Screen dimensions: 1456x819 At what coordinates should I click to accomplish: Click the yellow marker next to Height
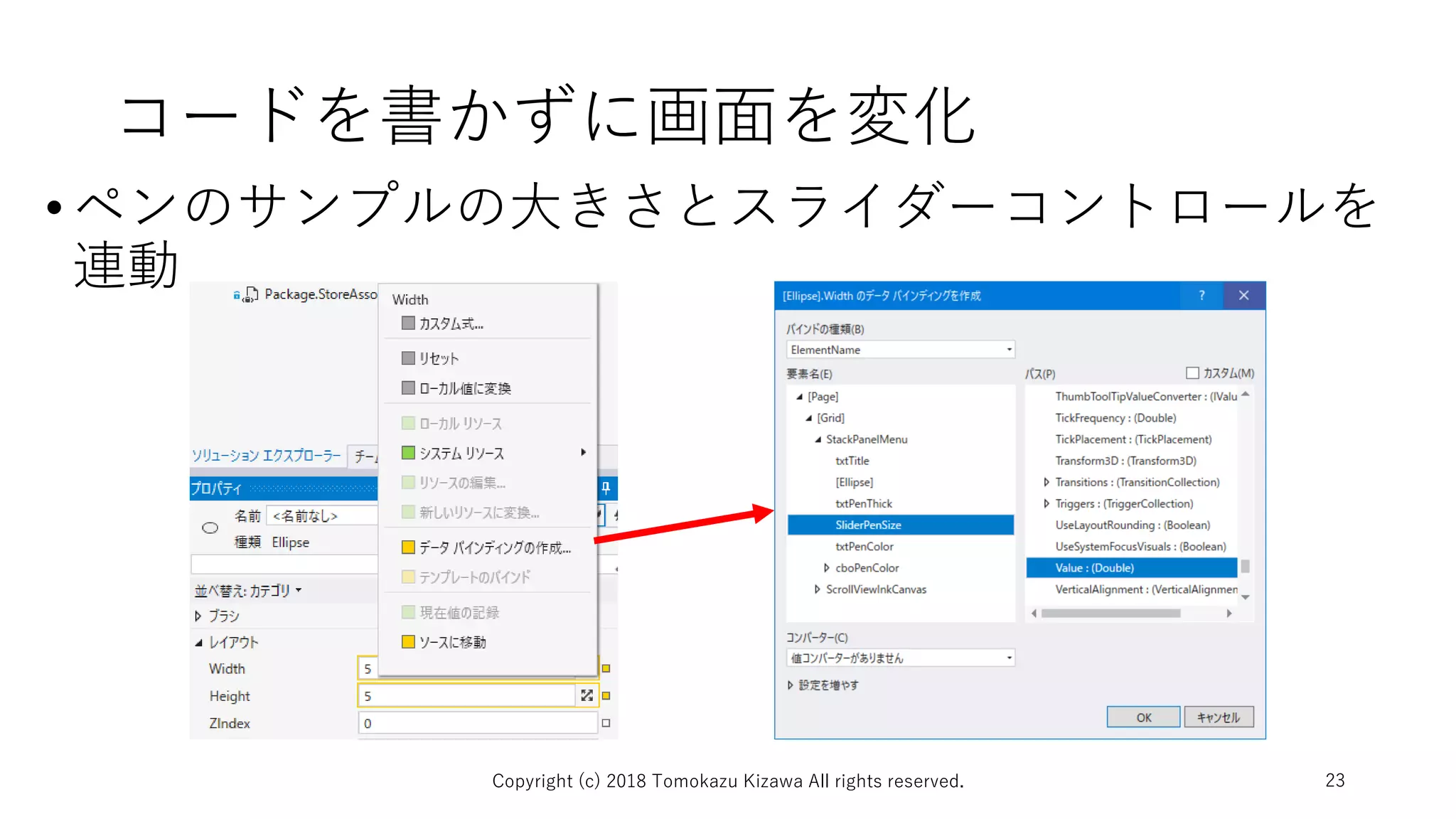(606, 695)
